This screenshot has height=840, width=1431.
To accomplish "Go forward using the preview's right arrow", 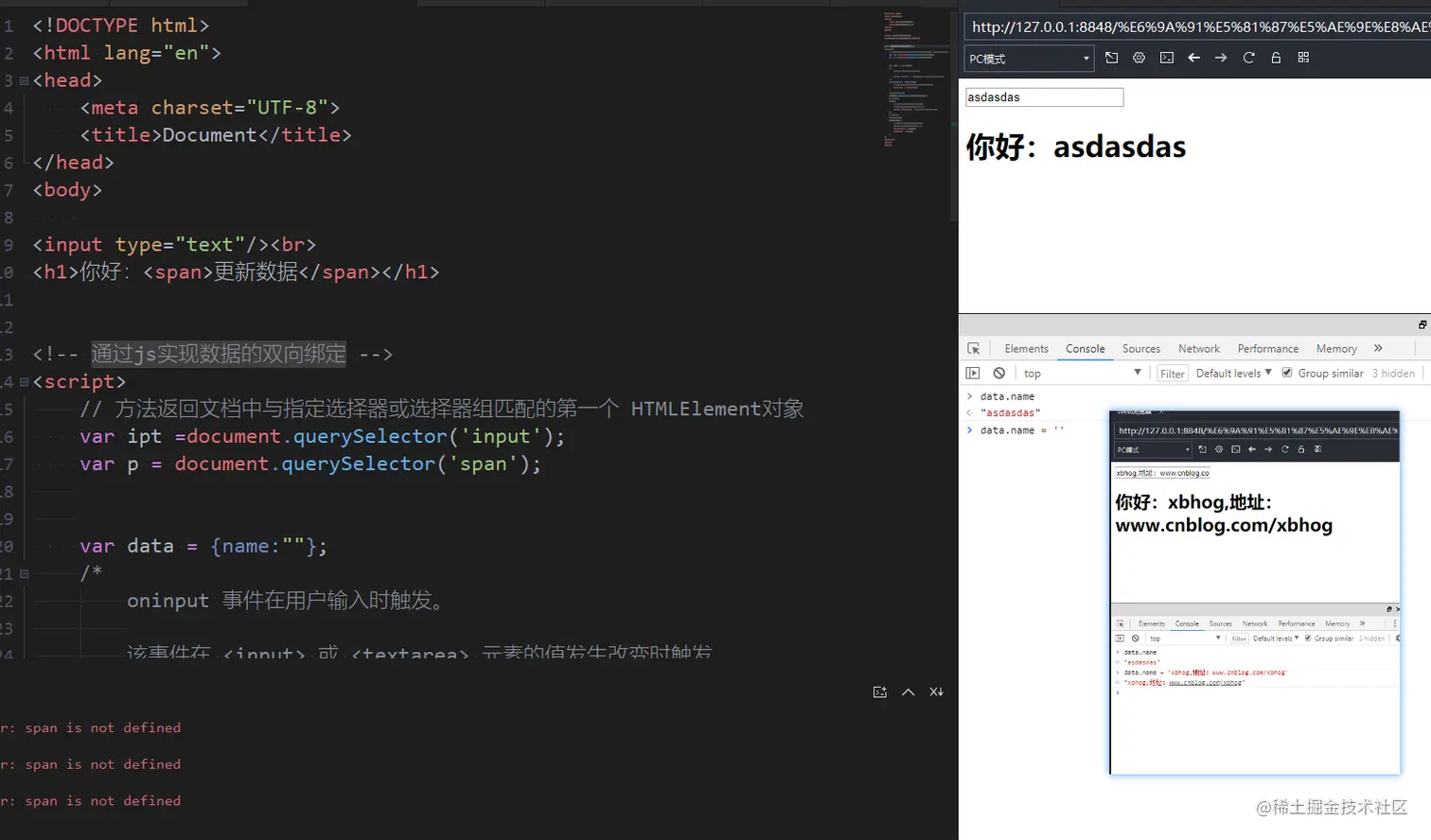I will [1221, 58].
